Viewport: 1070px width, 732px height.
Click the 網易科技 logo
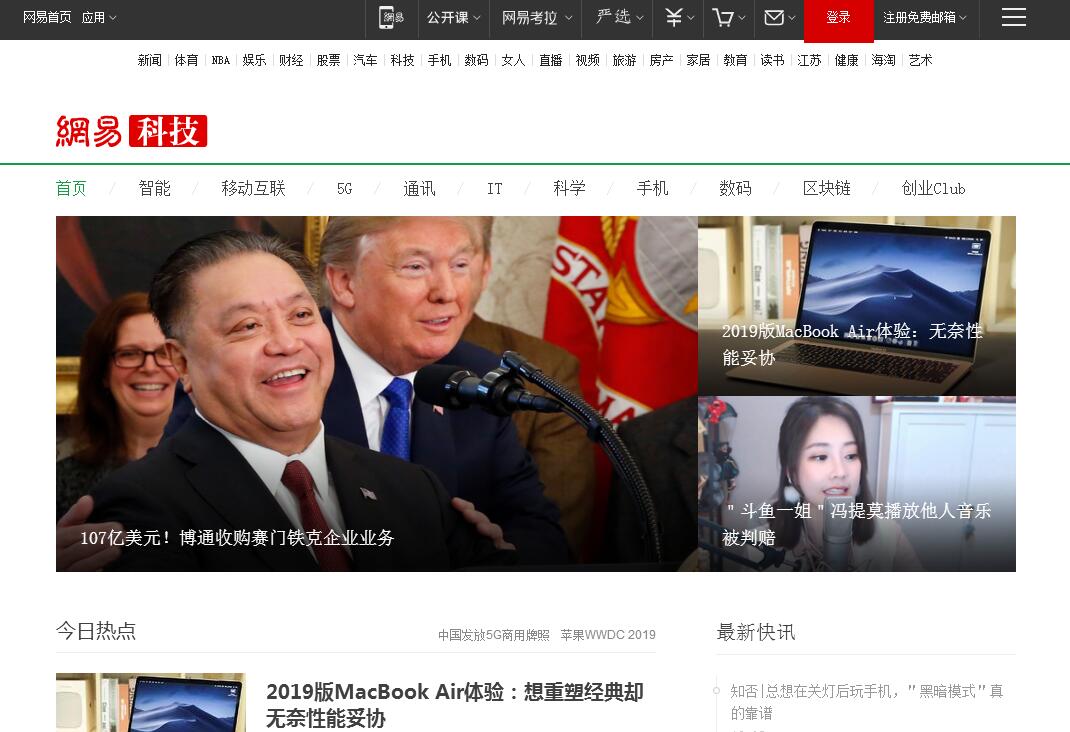pos(132,131)
